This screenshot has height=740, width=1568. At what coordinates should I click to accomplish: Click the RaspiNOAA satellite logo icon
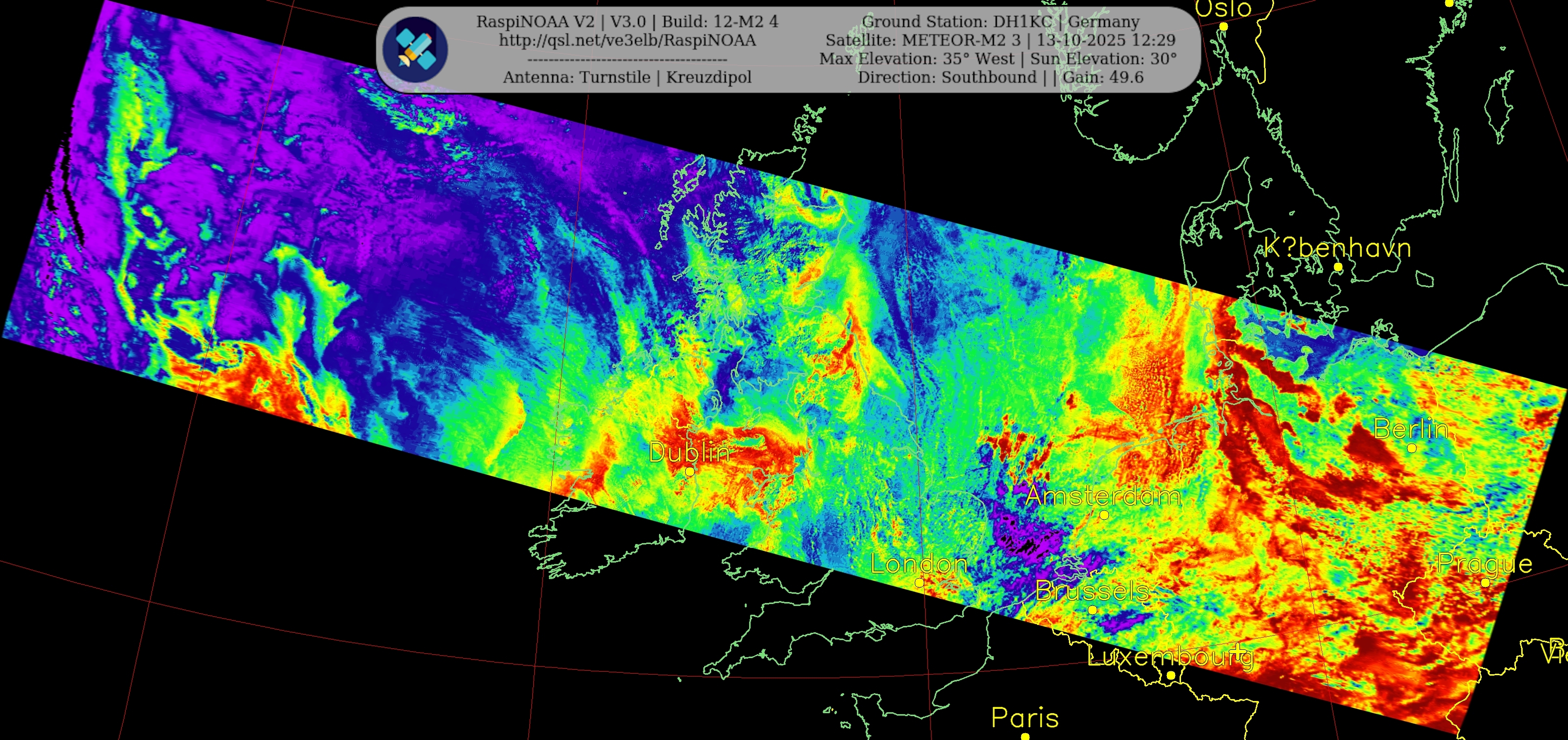coord(416,50)
